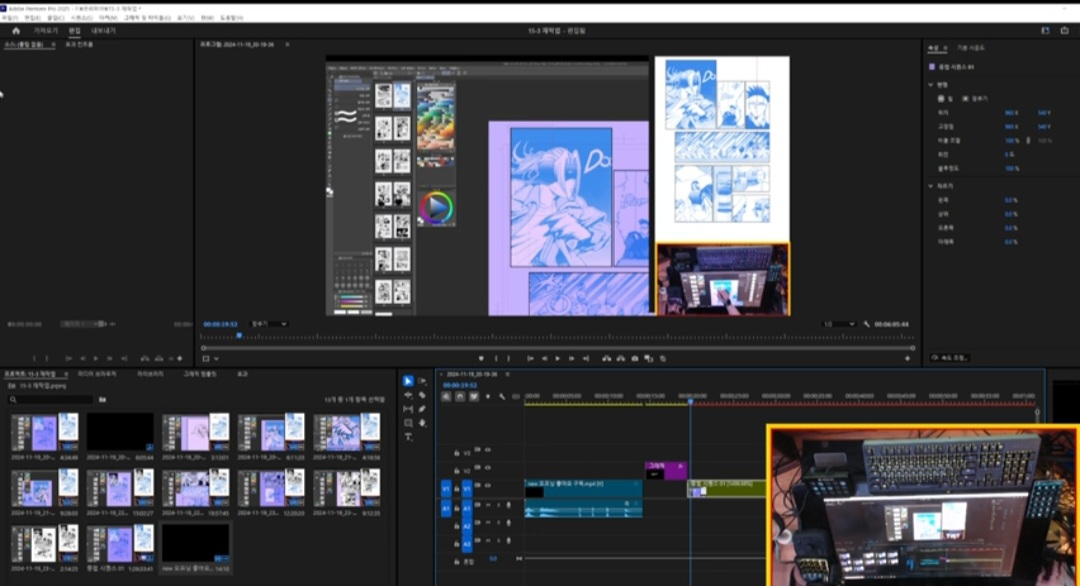Select the Hand tool

(x=422, y=423)
